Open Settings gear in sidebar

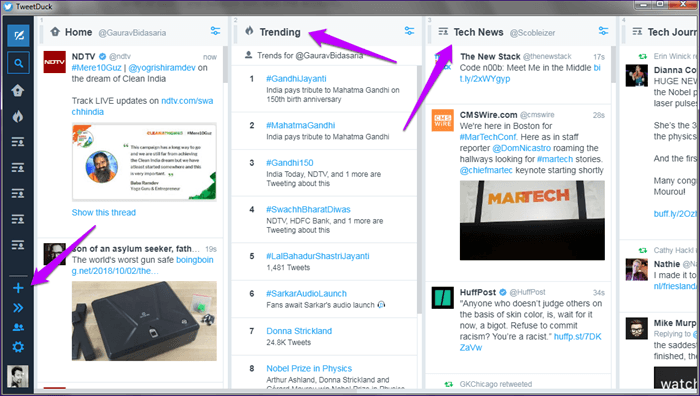click(x=18, y=347)
